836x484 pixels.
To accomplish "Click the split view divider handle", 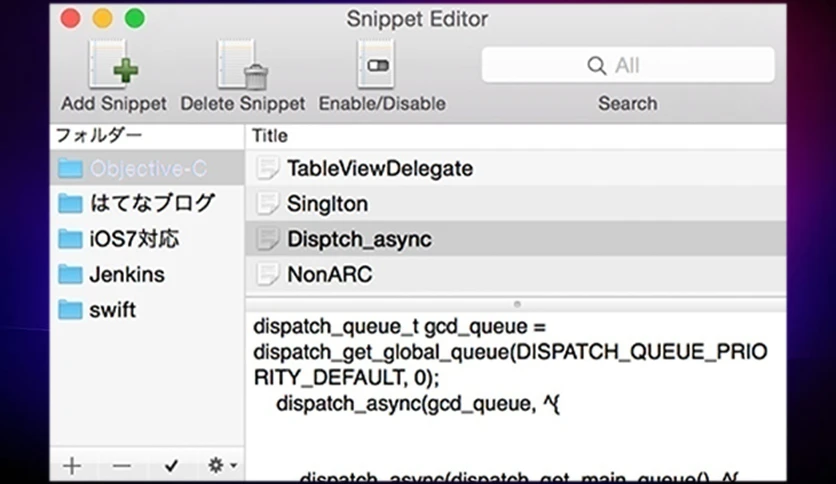I will point(517,304).
